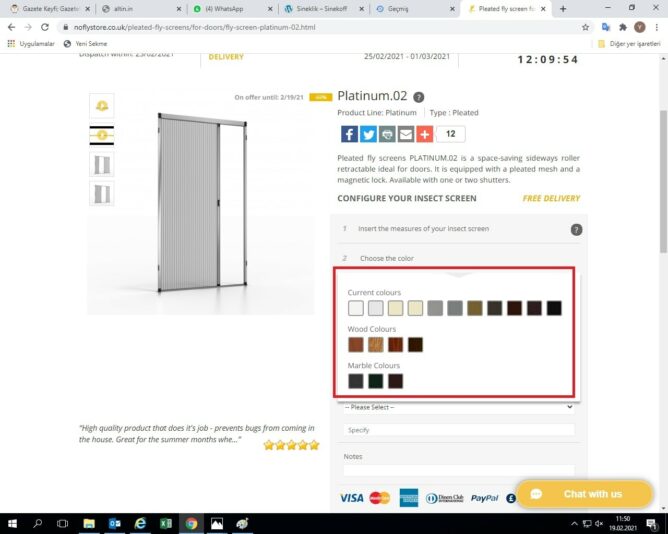
Task: Bookmark this page with star icon
Action: pos(585,27)
